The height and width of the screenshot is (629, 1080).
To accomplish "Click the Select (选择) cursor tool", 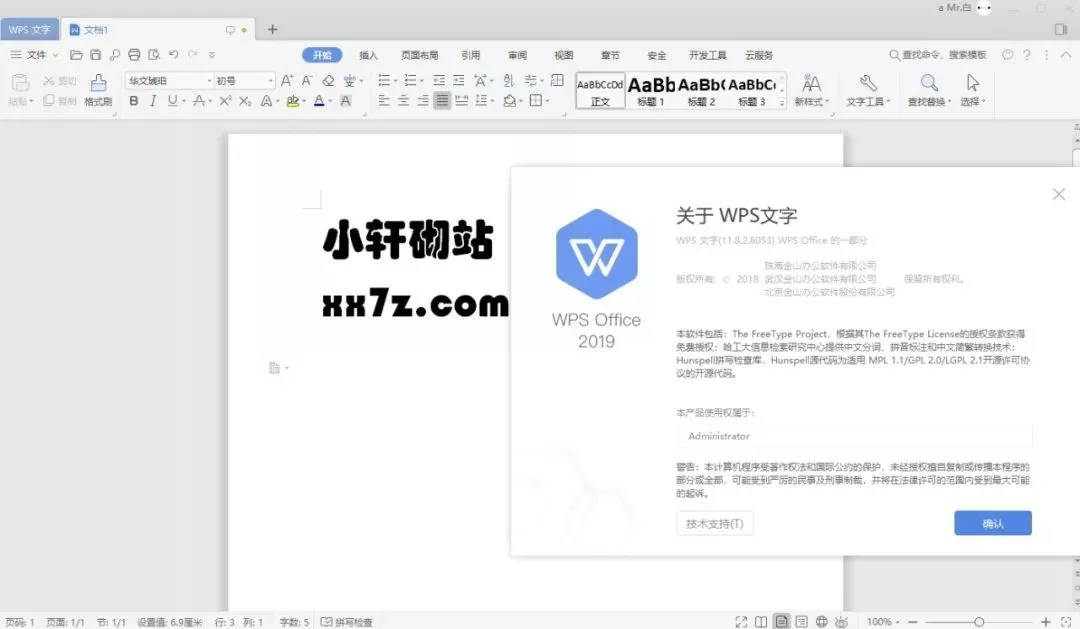I will tap(973, 90).
